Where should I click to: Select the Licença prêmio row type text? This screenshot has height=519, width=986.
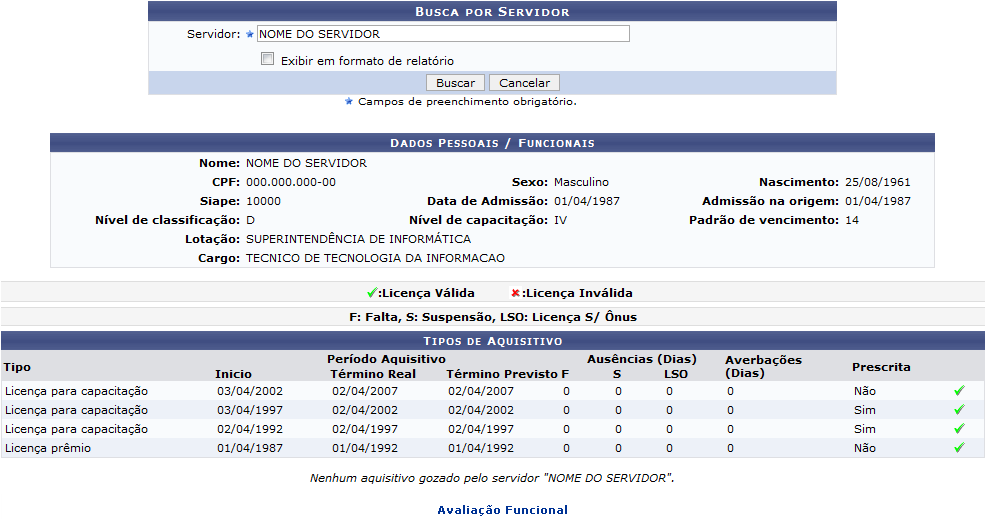tap(47, 448)
